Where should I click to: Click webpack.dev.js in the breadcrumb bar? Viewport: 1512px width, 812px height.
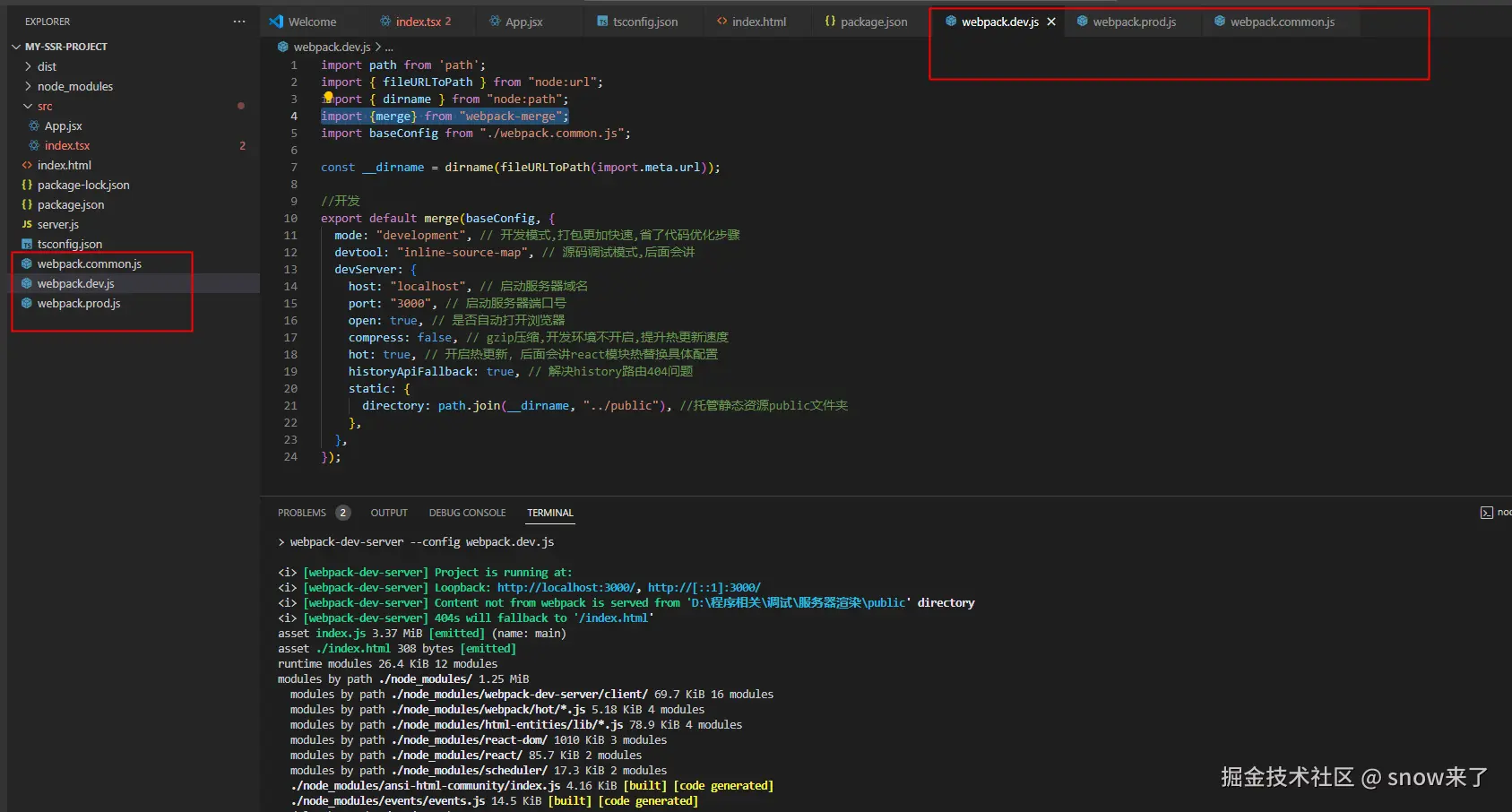[x=332, y=47]
